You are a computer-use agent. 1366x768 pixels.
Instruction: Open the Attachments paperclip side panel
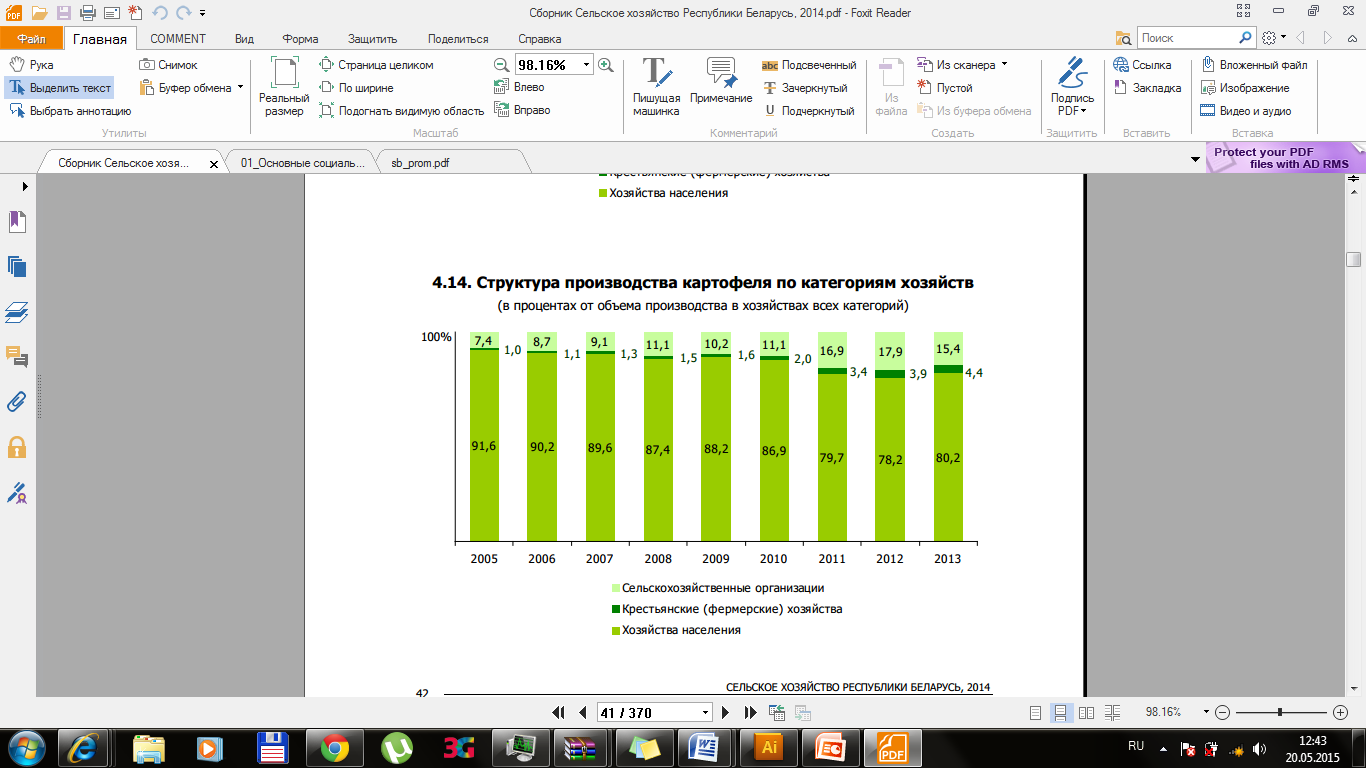coord(17,402)
